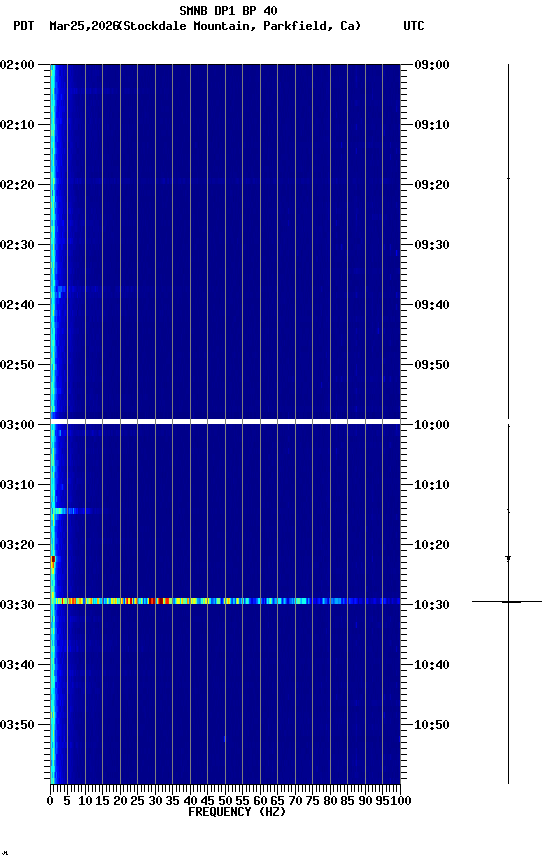
Task: Click the 10:20 UTC time label
Action: pos(432,545)
